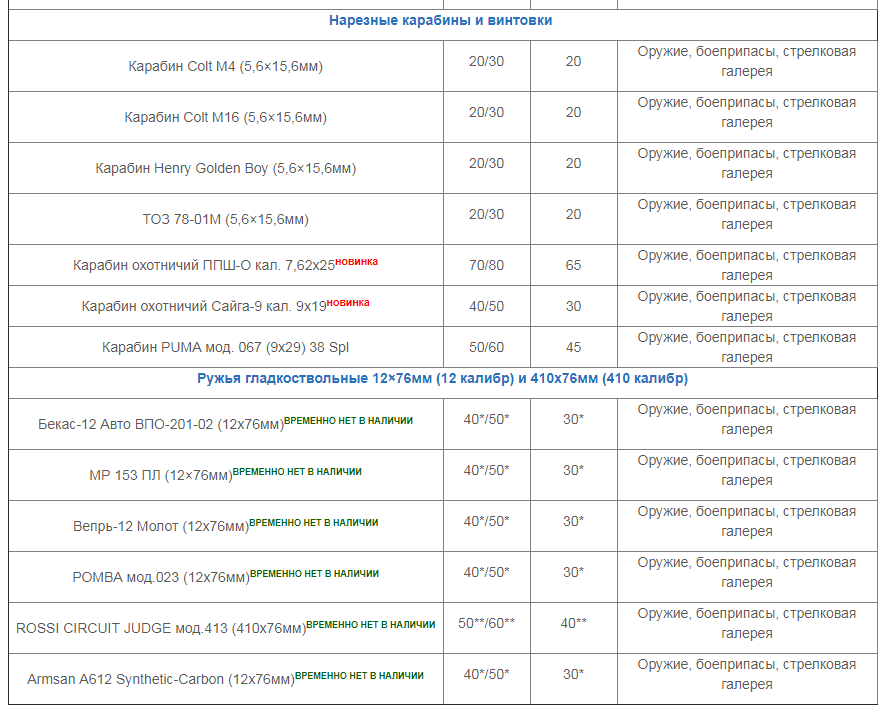The width and height of the screenshot is (881, 707).
Task: Click value '45' in the PUMA row
Action: pyautogui.click(x=573, y=347)
